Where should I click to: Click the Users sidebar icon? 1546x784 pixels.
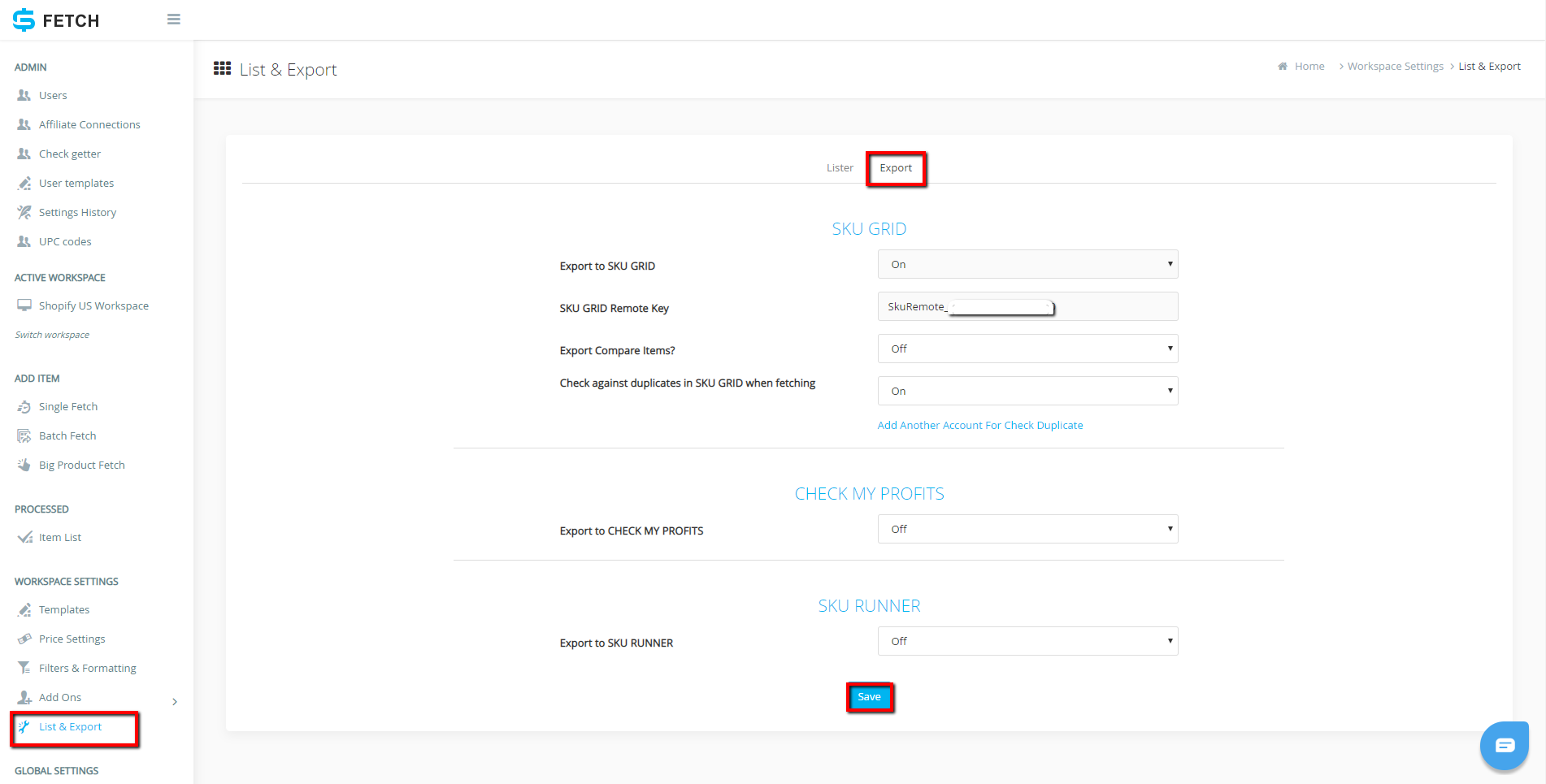pos(24,95)
